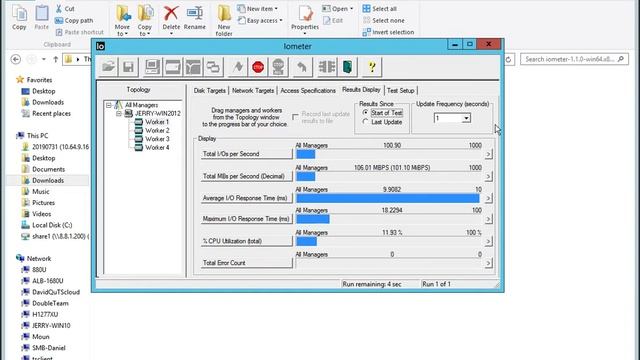Select Worker 3 in the Topology tree
Image resolution: width=640 pixels, height=360 pixels.
click(152, 139)
